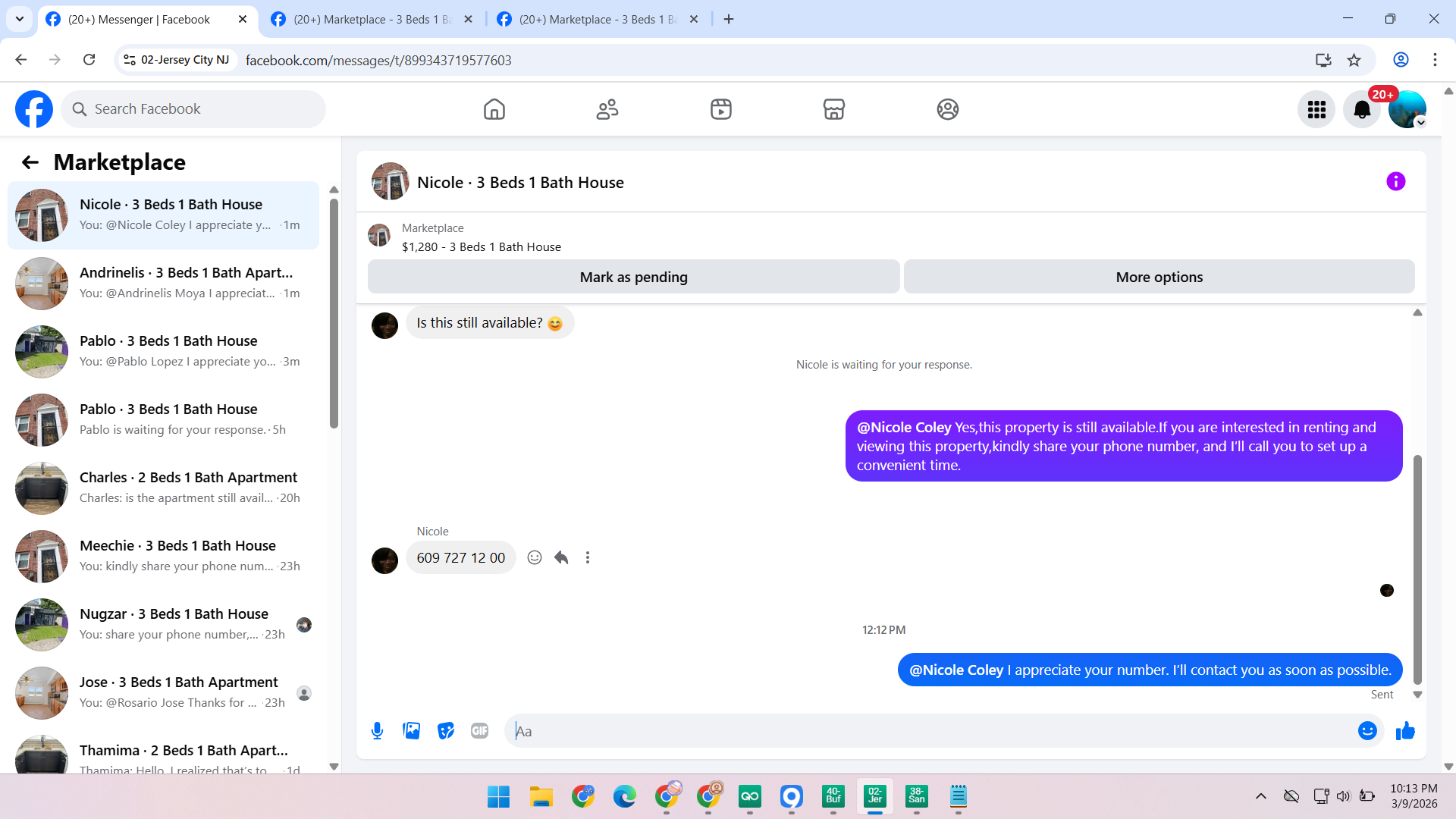1456x819 pixels.
Task: Send a thumbs-up like
Action: click(x=1405, y=730)
